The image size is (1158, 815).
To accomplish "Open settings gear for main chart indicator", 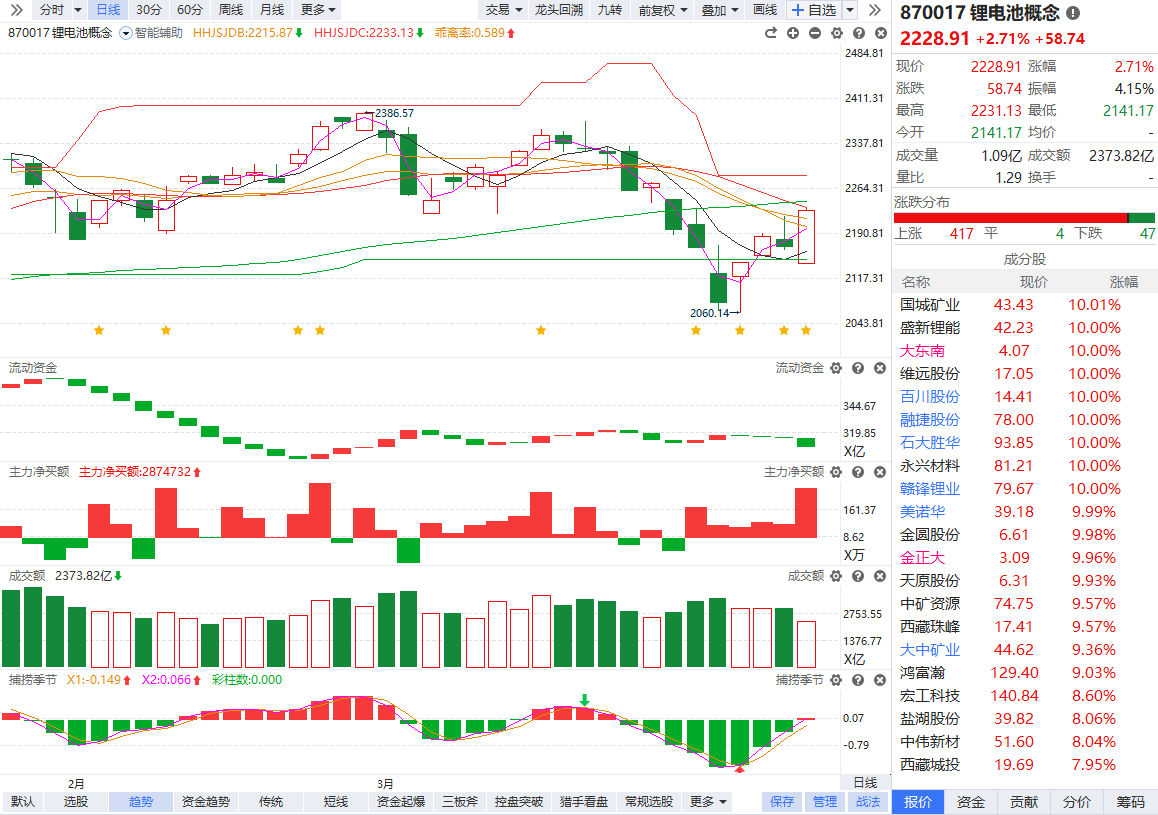I will (x=836, y=33).
